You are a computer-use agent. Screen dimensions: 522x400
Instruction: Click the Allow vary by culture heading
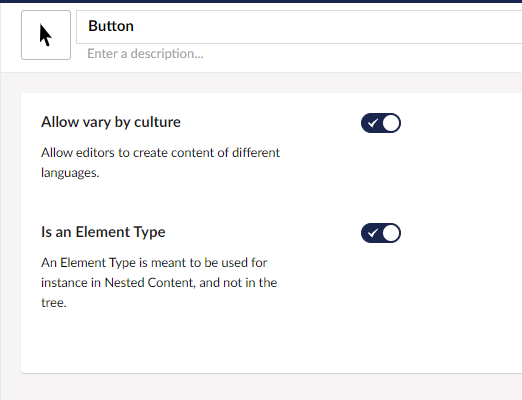[x=111, y=122]
